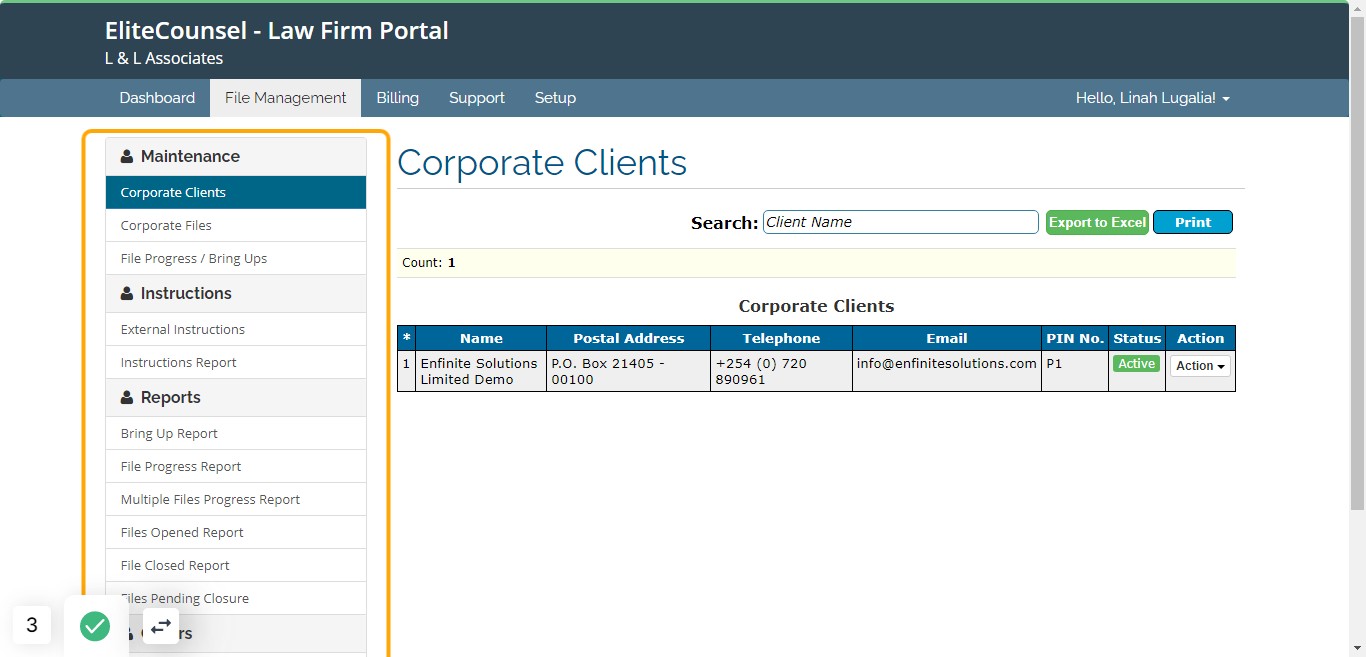
Task: Click the Print button
Action: (1193, 222)
